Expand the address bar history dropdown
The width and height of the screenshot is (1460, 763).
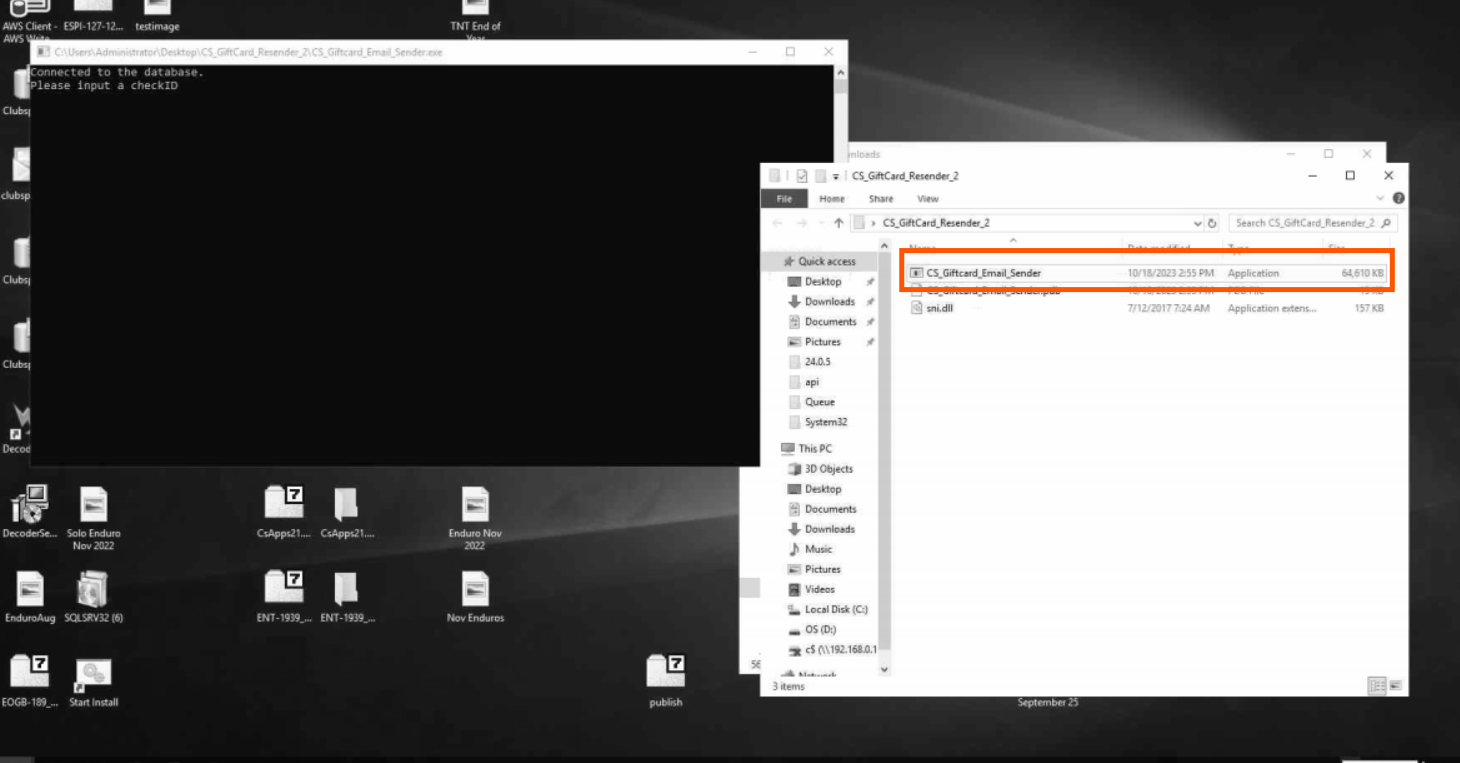[1198, 224]
